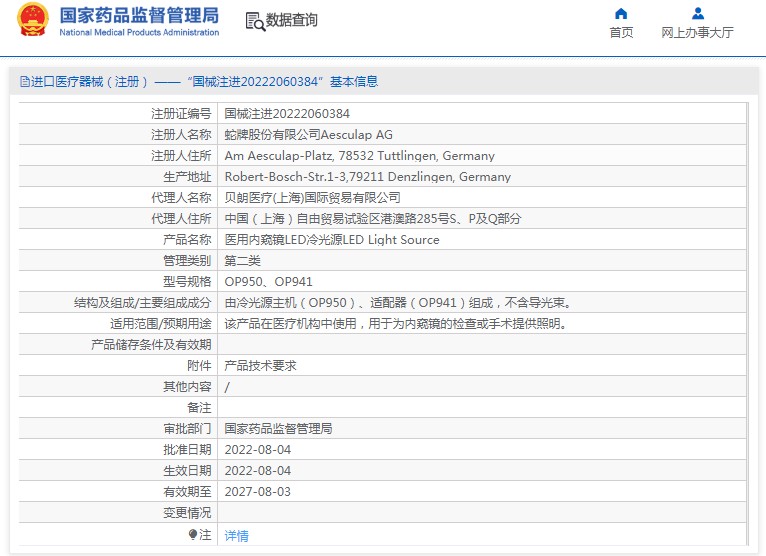Select registrant name 蛇牌股份有限公司Aesculap AG
Screen dimensions: 766x556
pos(308,134)
